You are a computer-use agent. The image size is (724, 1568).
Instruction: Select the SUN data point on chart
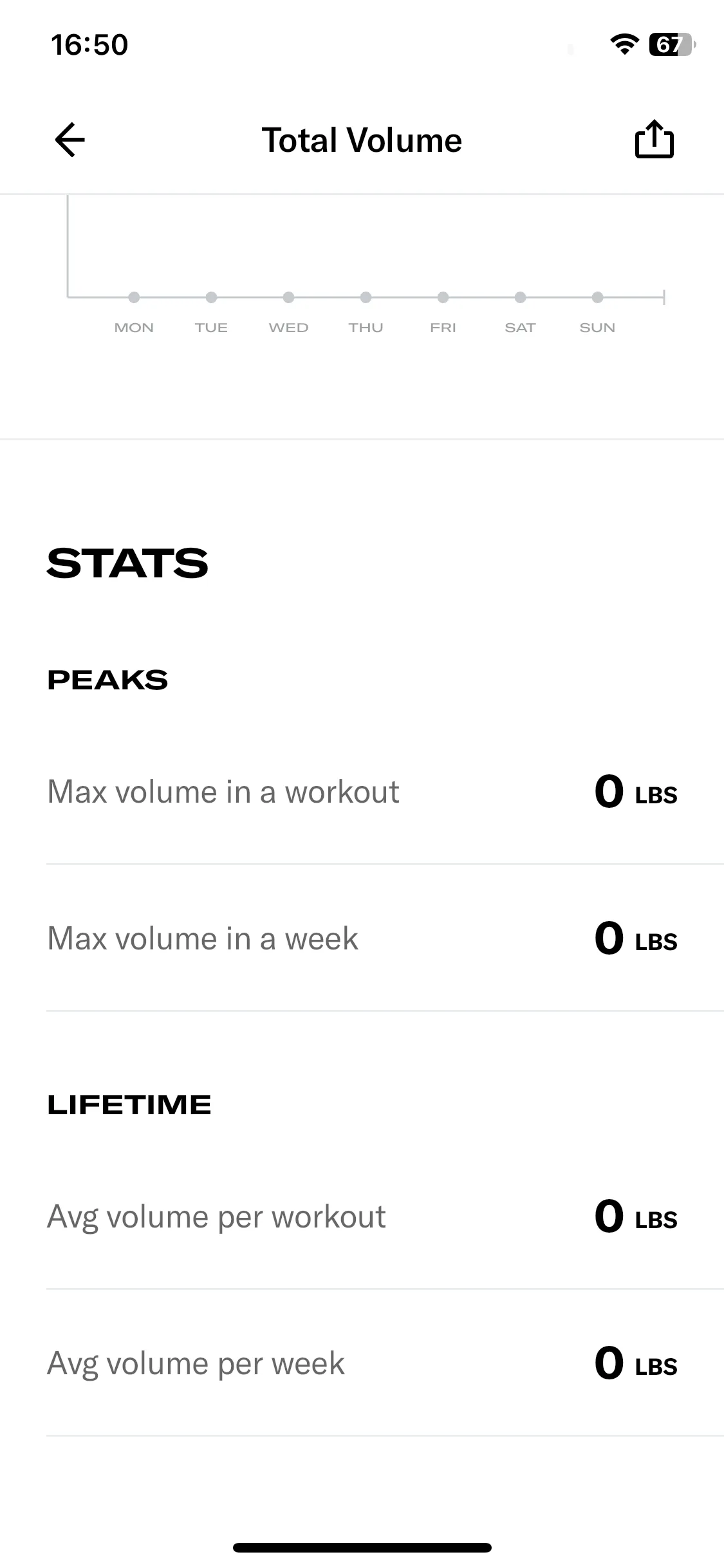[597, 297]
